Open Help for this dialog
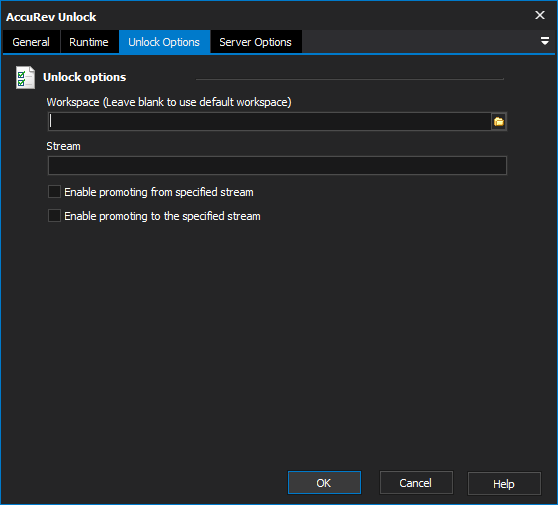 click(x=504, y=484)
